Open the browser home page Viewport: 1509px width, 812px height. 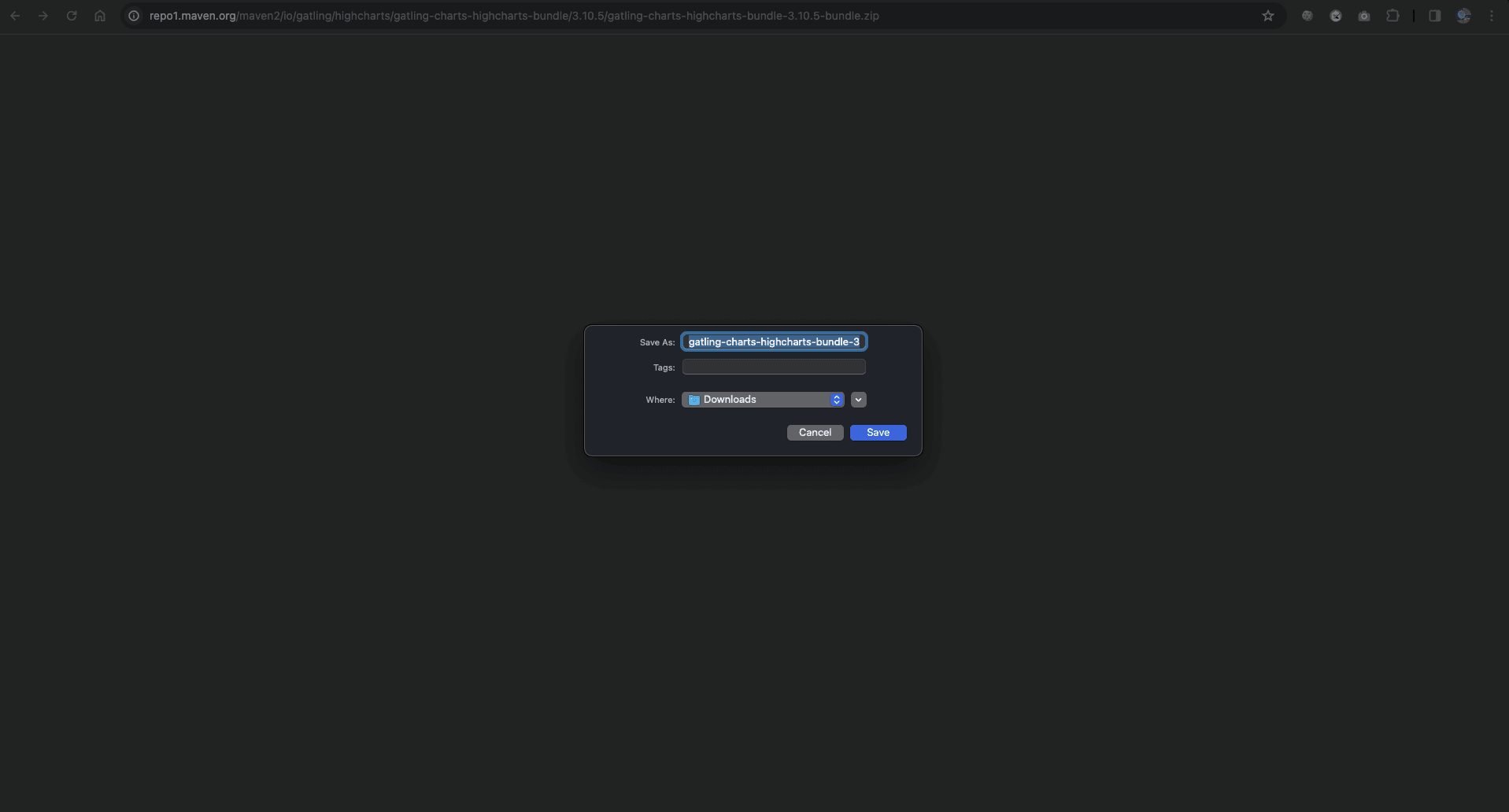click(x=100, y=16)
